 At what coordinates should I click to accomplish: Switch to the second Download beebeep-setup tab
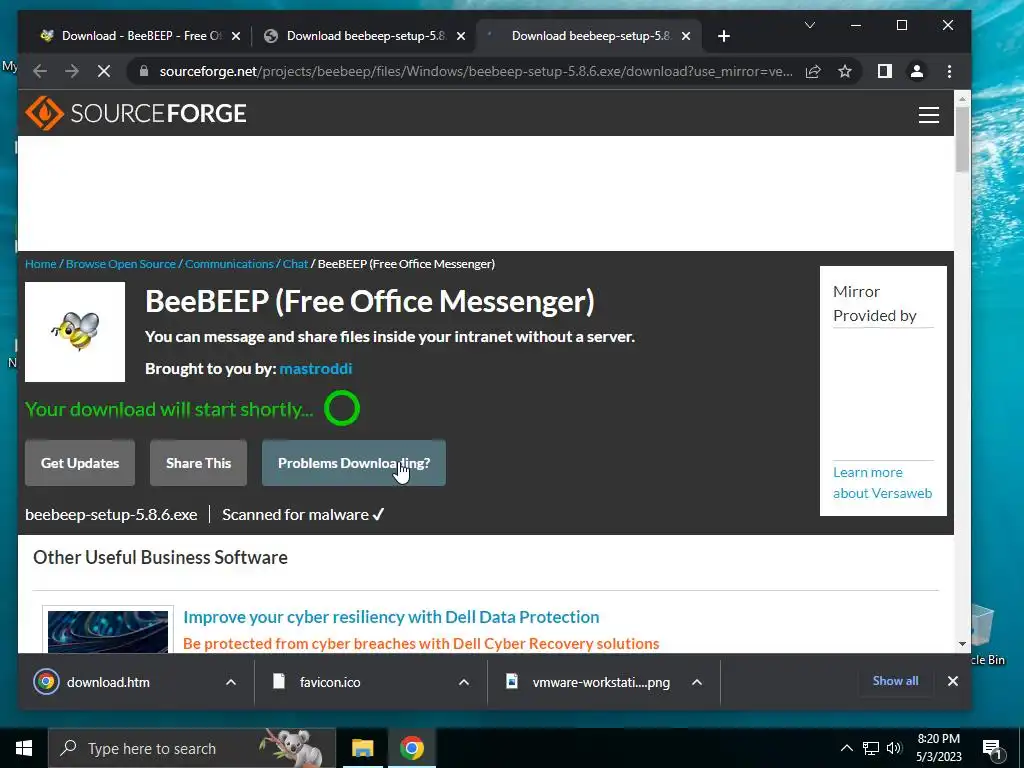366,36
